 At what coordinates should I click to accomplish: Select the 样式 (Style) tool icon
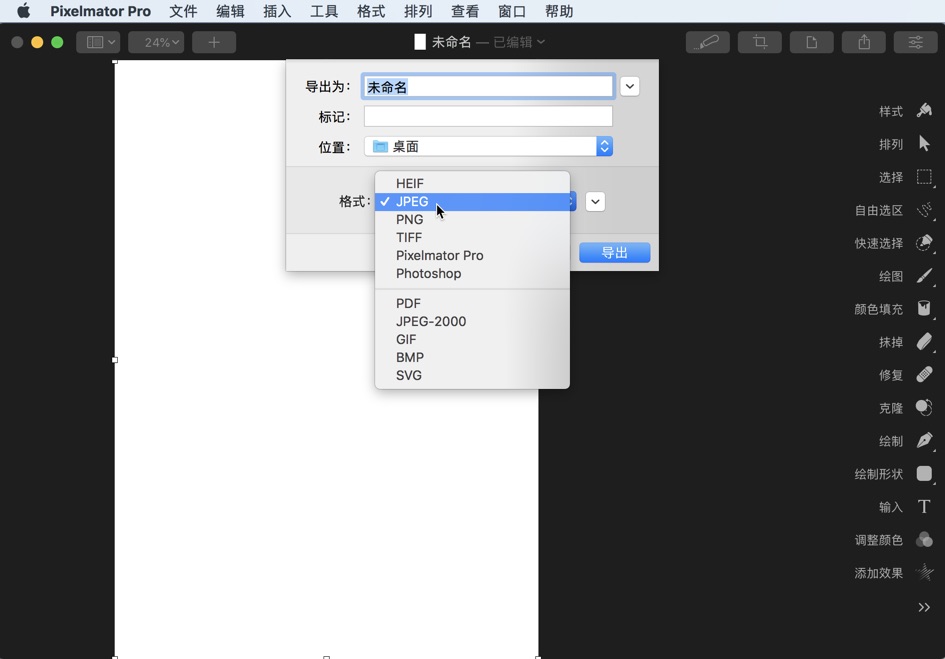[x=924, y=110]
